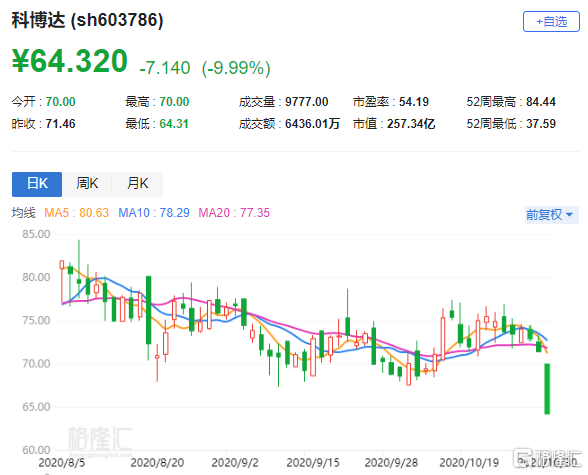The width and height of the screenshot is (588, 475).
Task: Click the MA5 : 80.63 indicator label
Action: click(76, 213)
